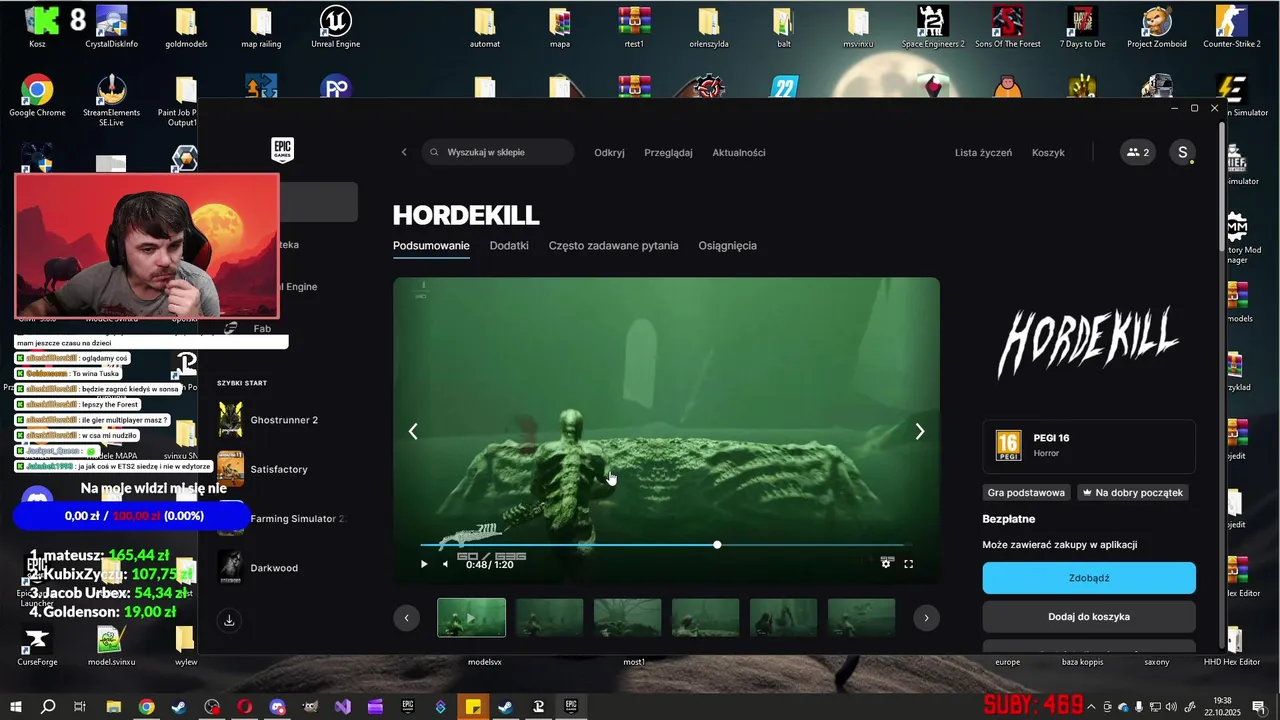Open the Unreal Engine desktop shortcut

pyautogui.click(x=335, y=27)
